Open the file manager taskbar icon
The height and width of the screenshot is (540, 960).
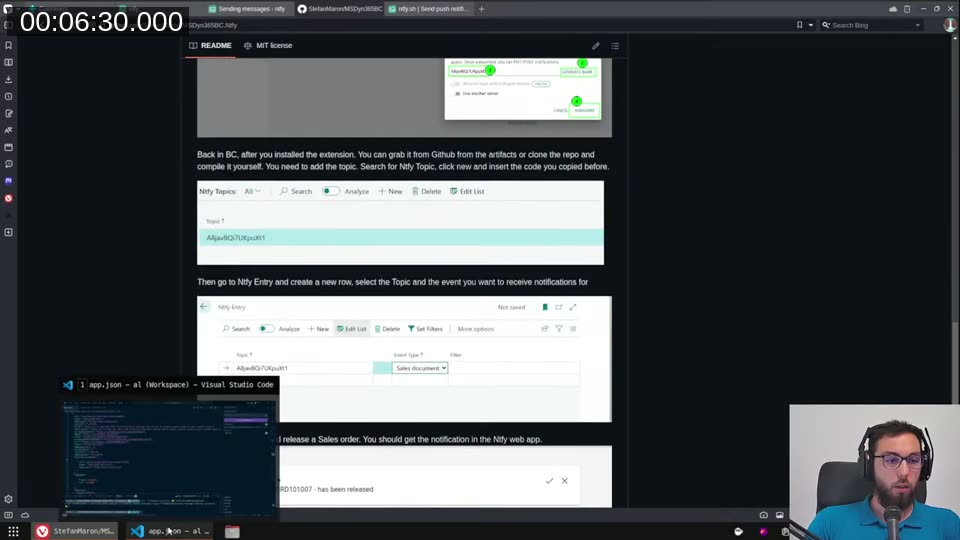232,531
